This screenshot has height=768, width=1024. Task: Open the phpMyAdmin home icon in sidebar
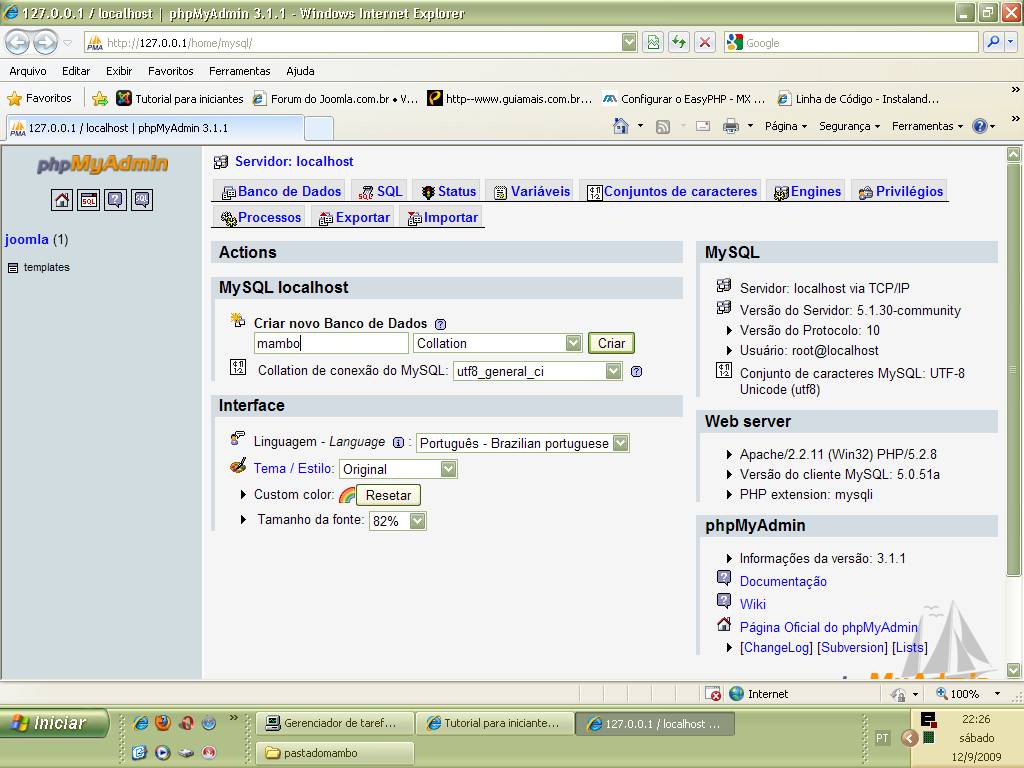[x=62, y=200]
